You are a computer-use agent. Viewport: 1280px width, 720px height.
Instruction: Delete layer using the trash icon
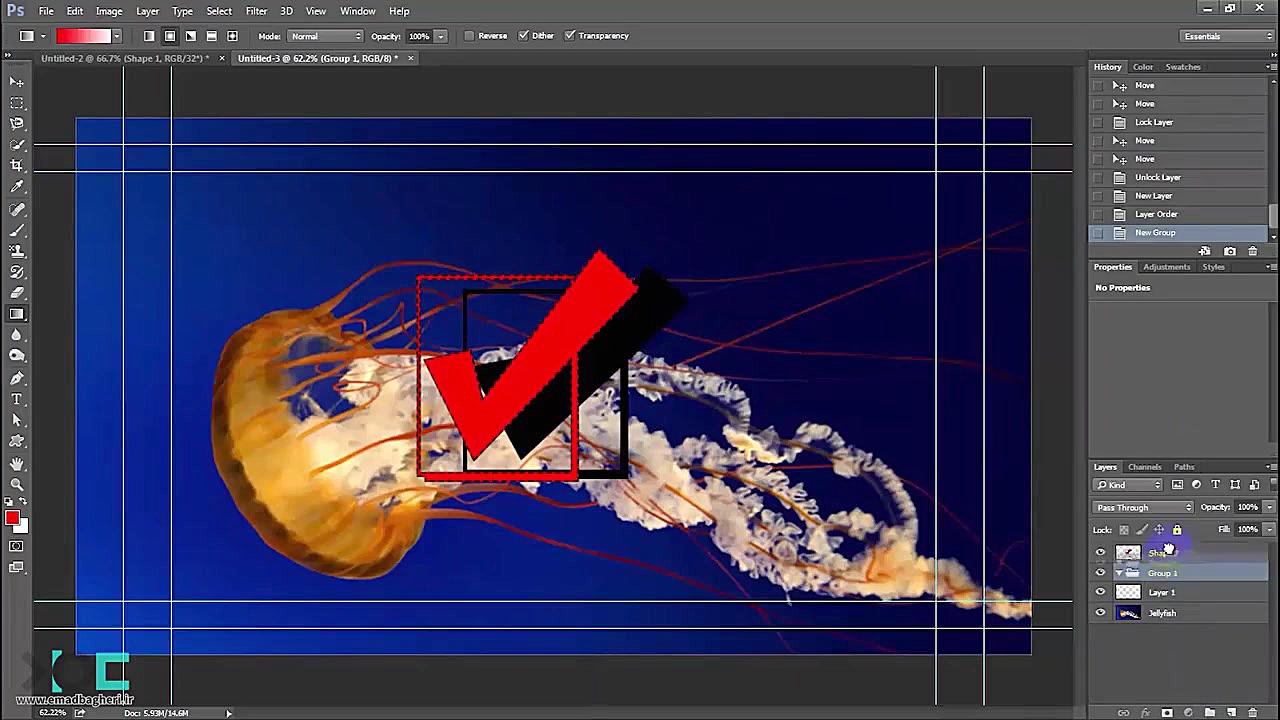pyautogui.click(x=1252, y=713)
